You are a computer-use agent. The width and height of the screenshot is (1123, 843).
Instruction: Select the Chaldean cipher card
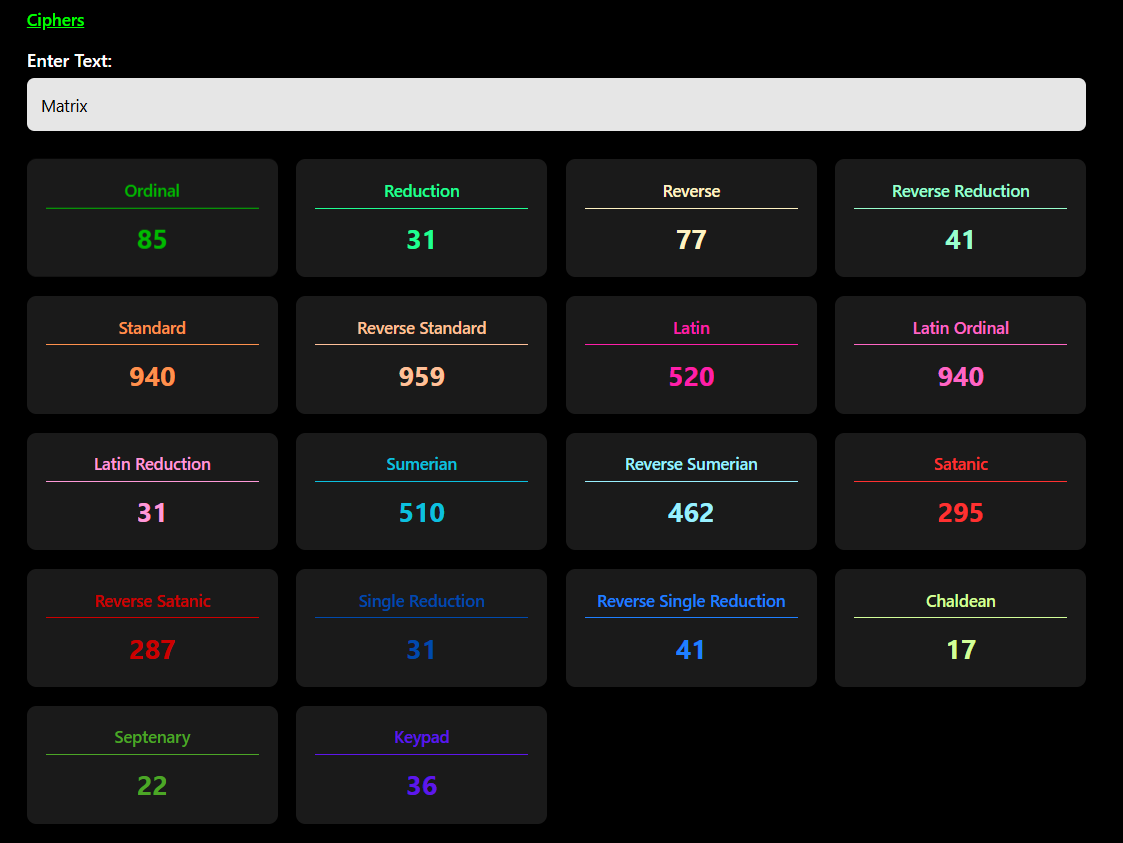point(960,628)
